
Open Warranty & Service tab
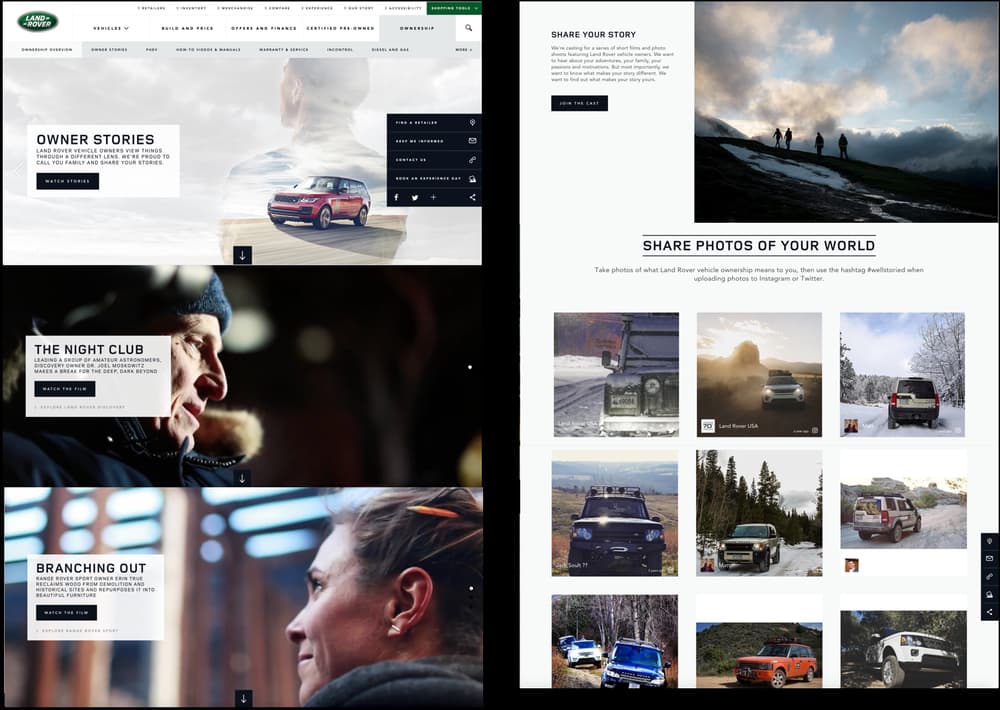point(284,49)
